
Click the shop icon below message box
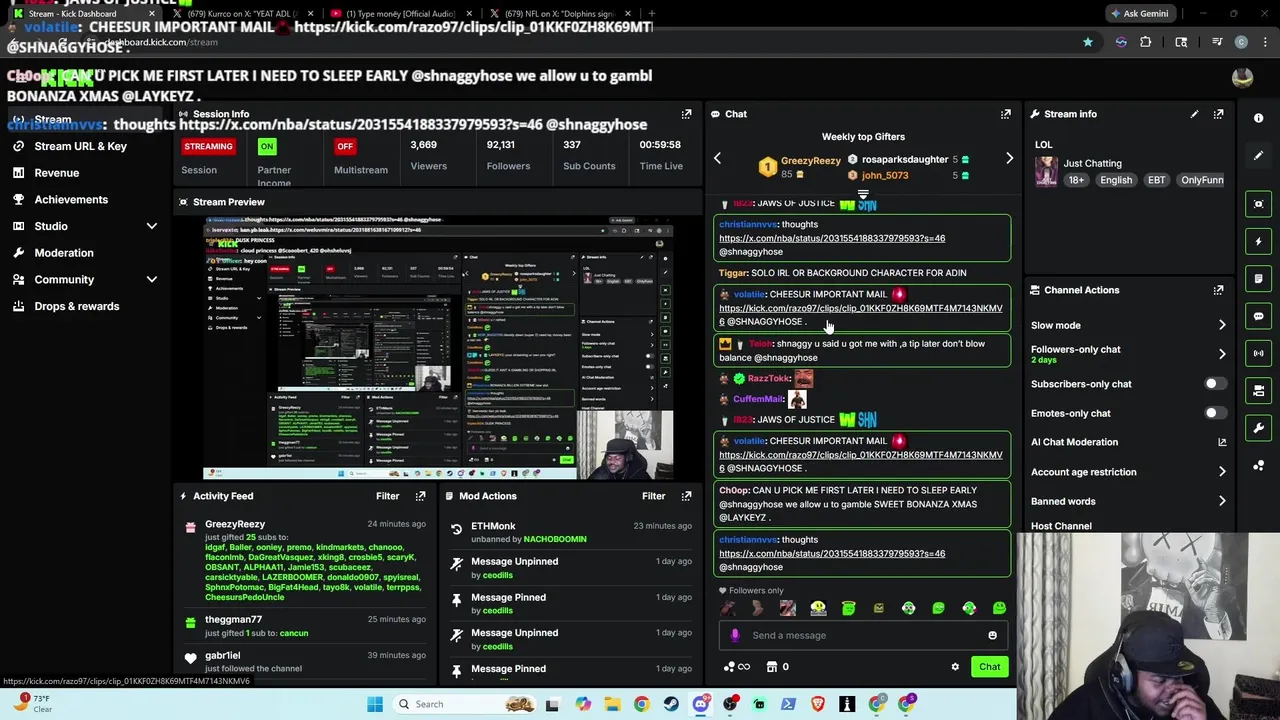coord(772,667)
